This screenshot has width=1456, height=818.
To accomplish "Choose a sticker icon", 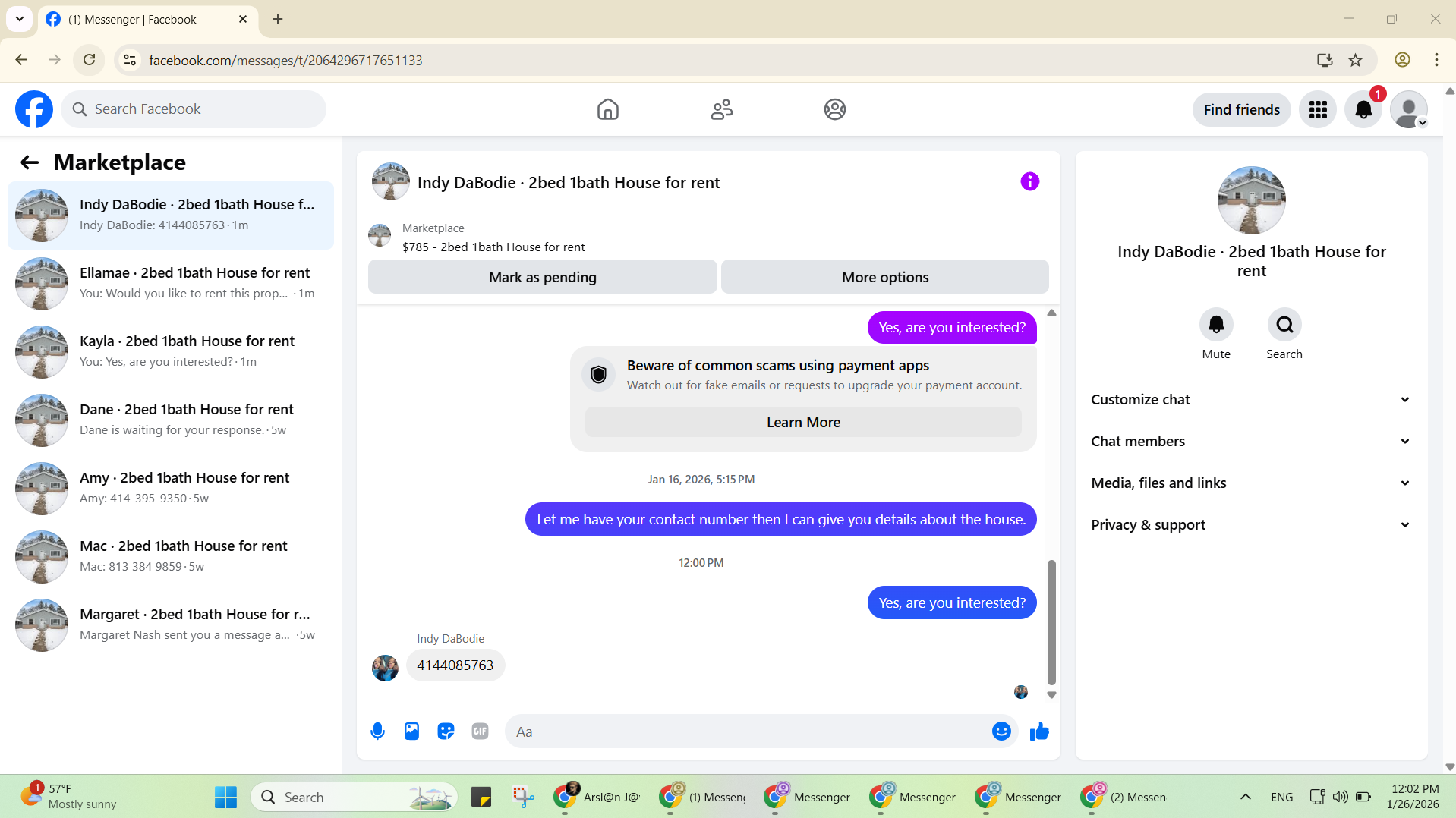I will point(446,731).
